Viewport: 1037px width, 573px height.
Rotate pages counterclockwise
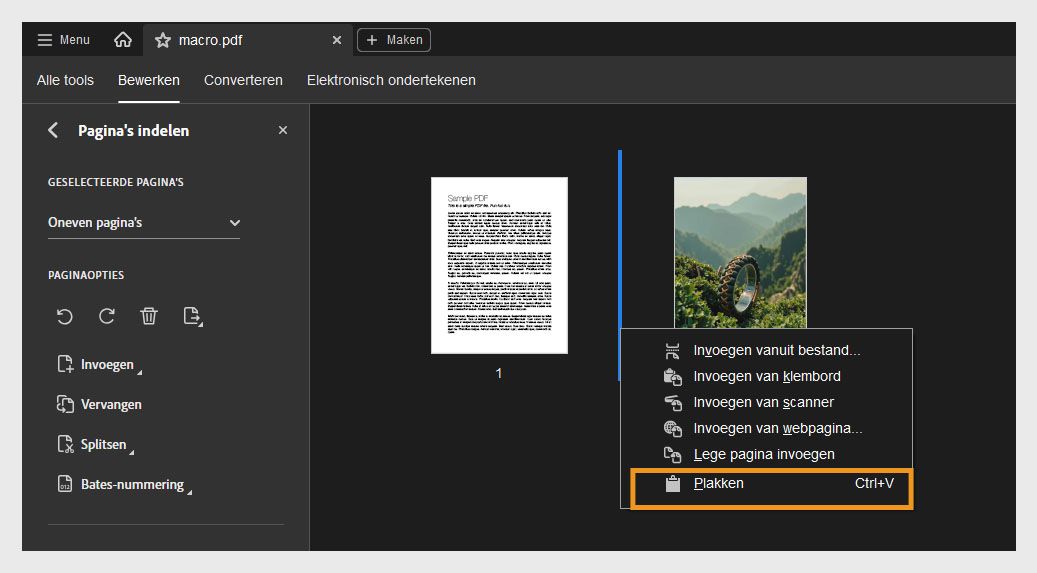(x=65, y=316)
